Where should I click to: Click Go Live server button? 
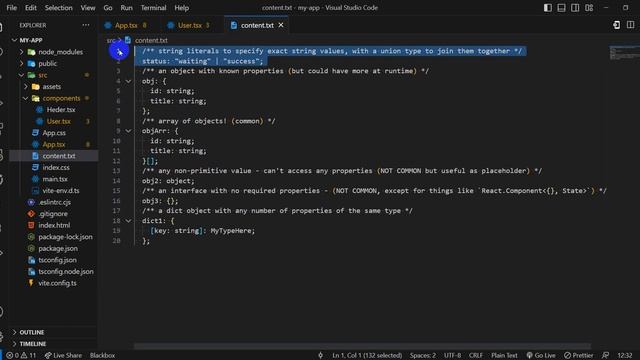[541, 355]
